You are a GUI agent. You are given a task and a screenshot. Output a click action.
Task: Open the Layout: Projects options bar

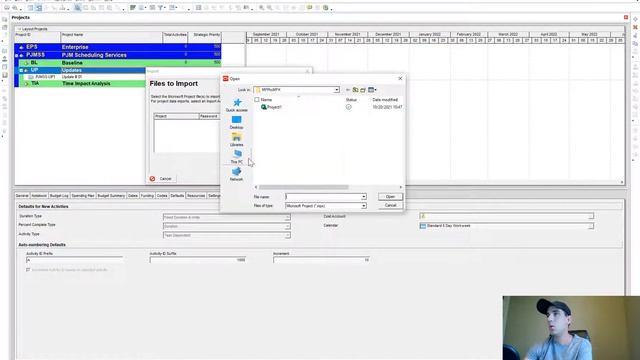coord(33,29)
